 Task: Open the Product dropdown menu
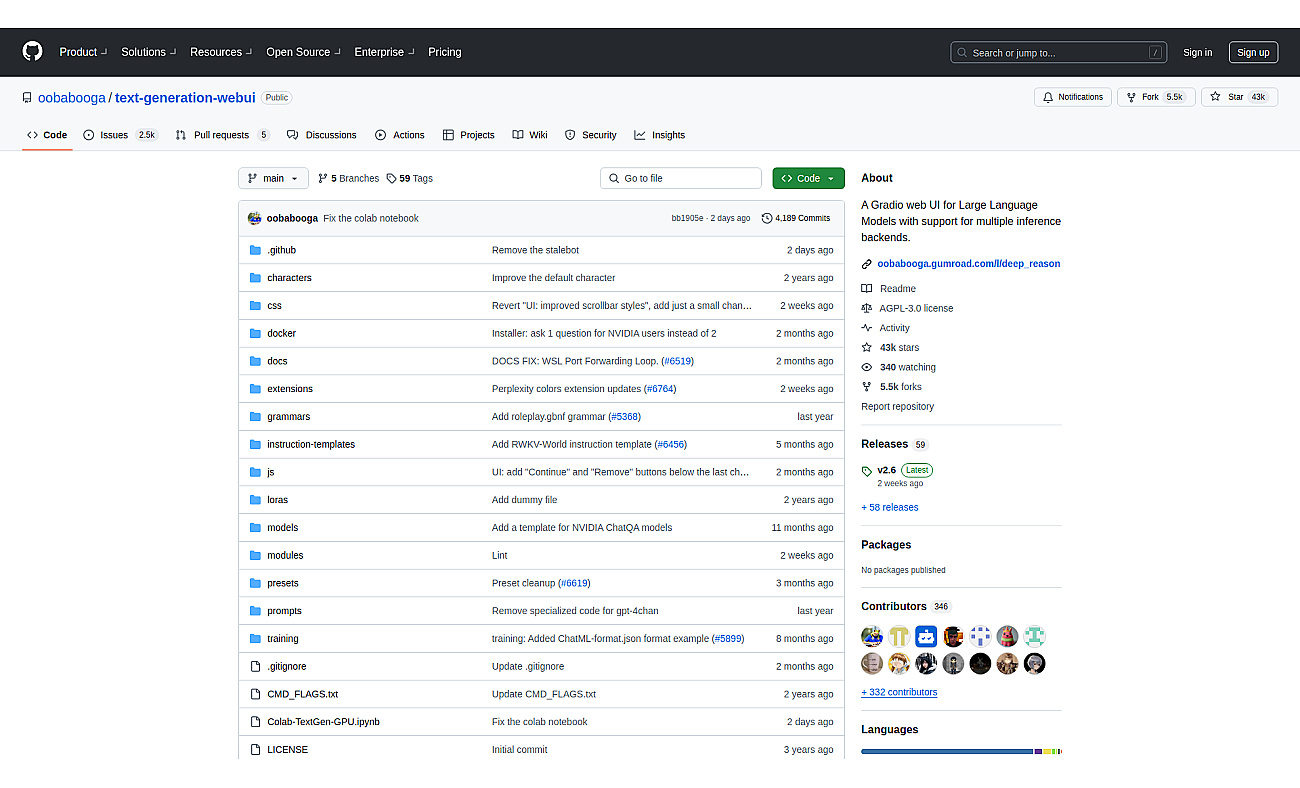tap(83, 52)
